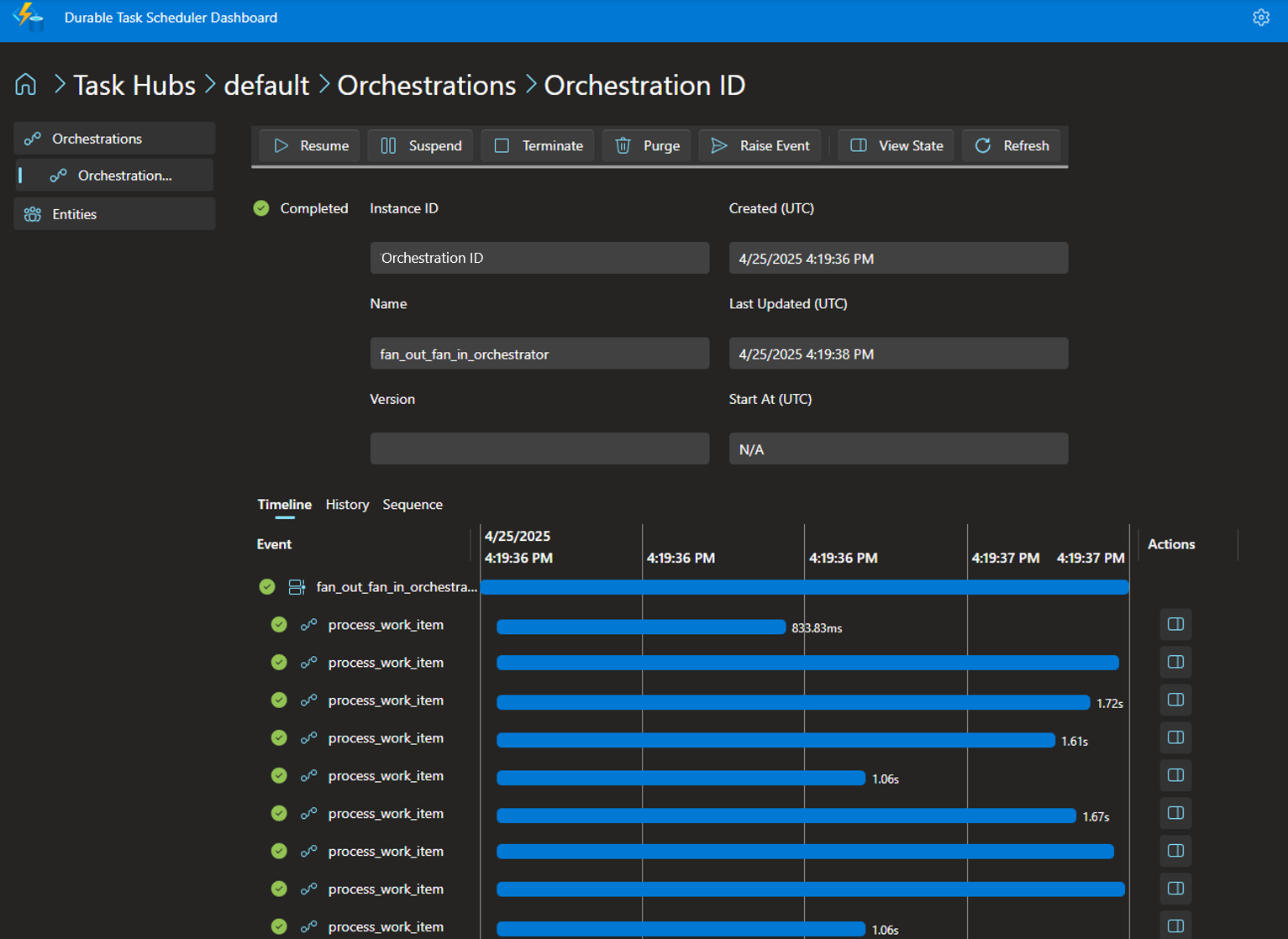Viewport: 1288px width, 939px height.
Task: Click the Home breadcrumb icon
Action: (25, 84)
